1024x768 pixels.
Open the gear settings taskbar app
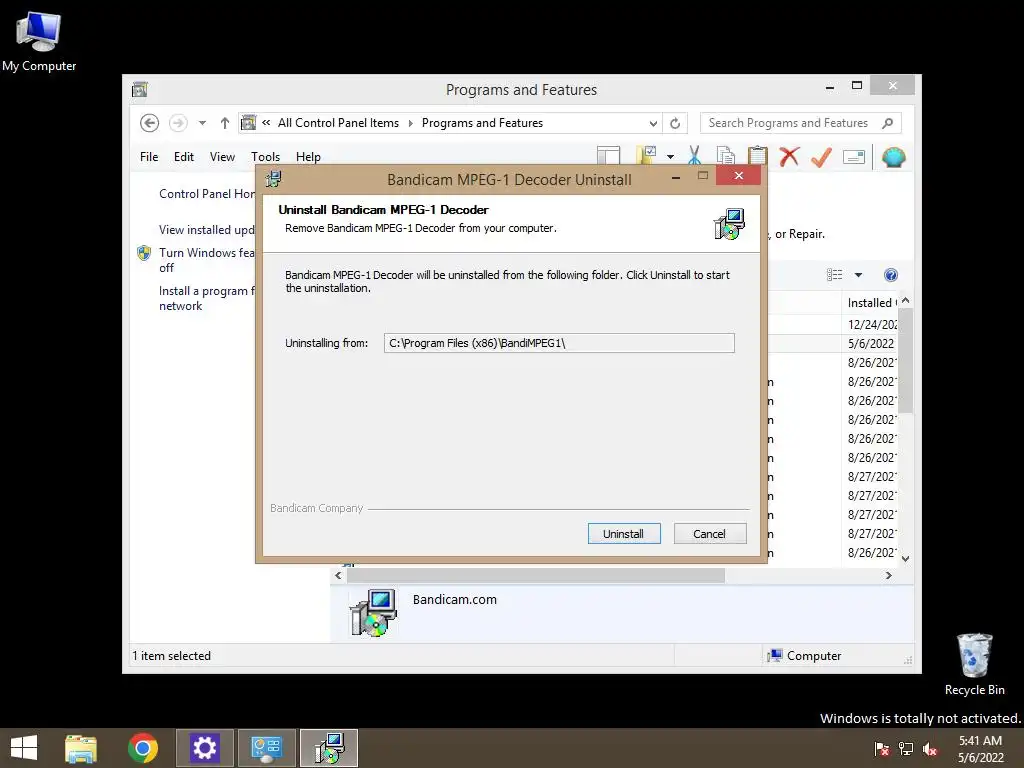204,748
